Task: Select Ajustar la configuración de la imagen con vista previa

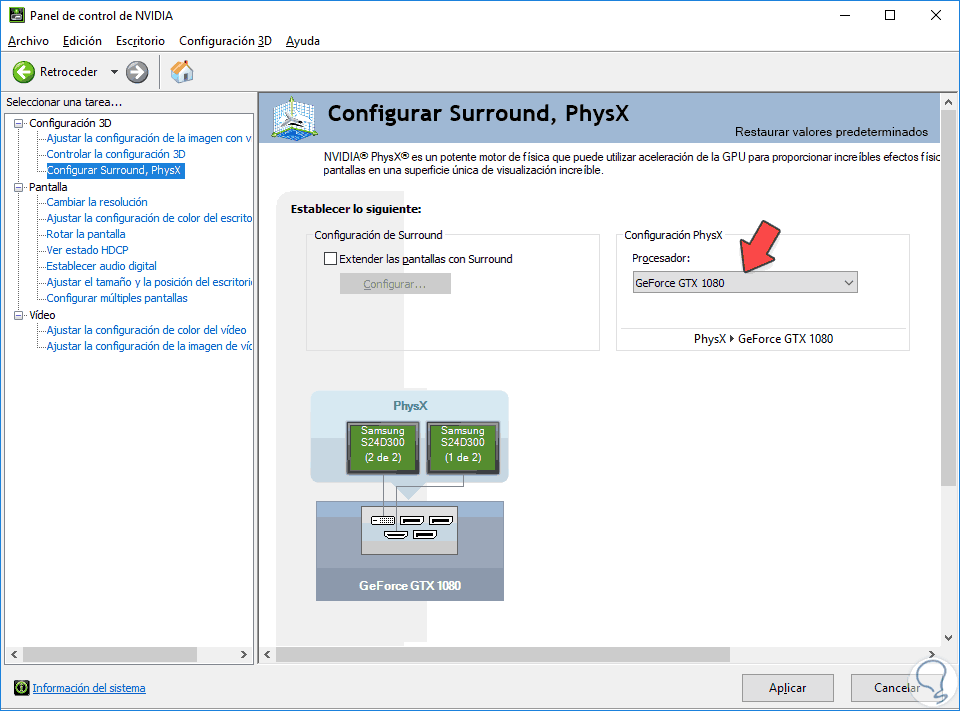Action: [x=149, y=138]
